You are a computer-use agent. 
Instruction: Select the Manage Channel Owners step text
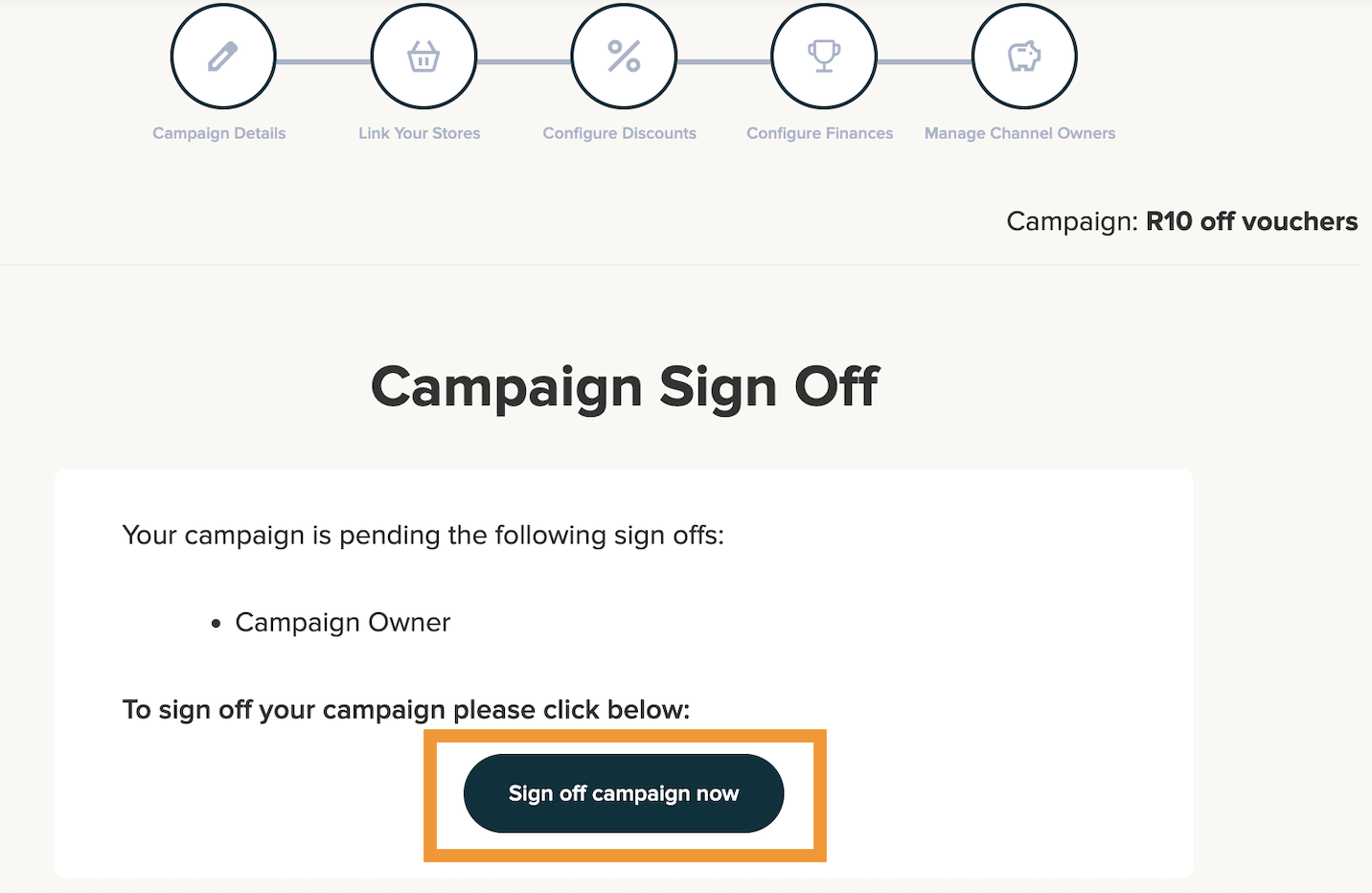point(1018,133)
